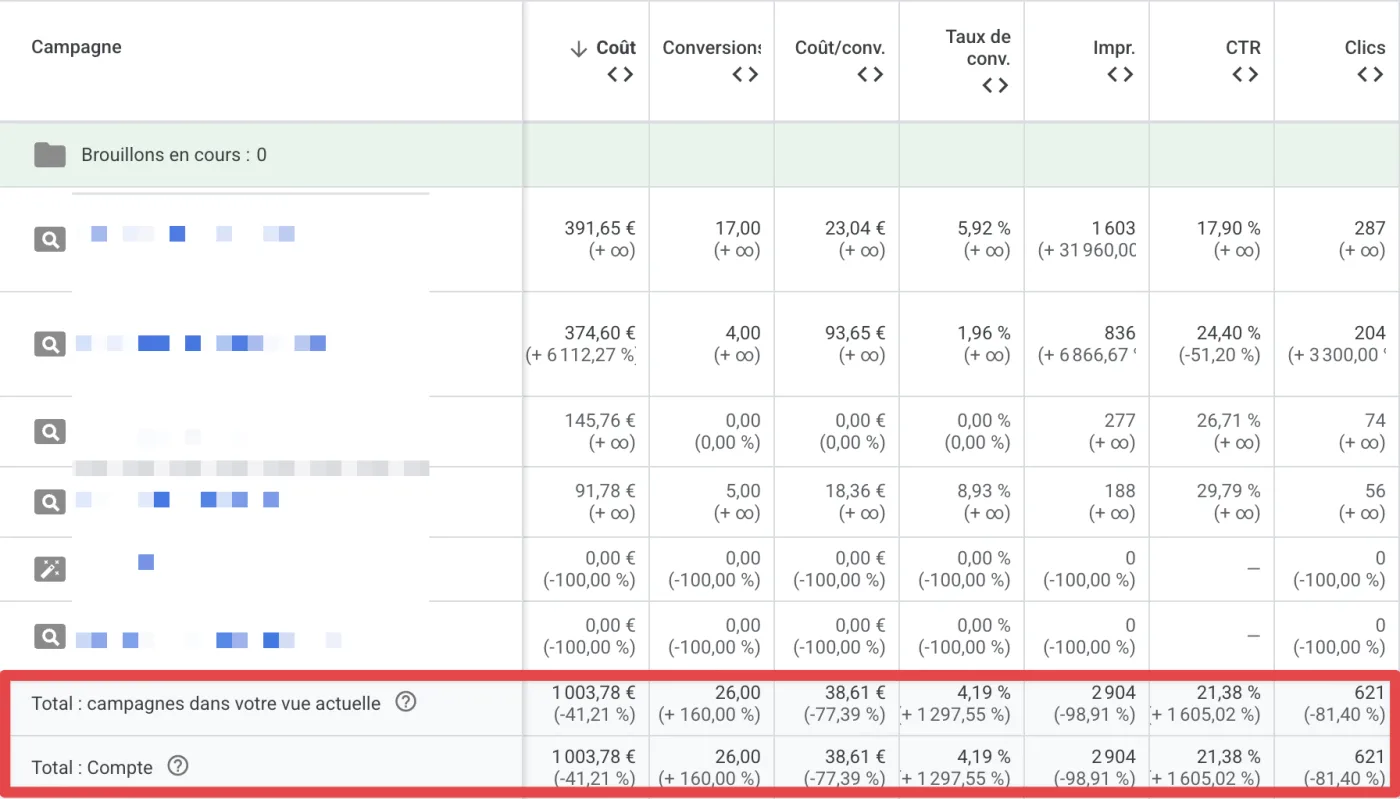The width and height of the screenshot is (1400, 799).
Task: Sort by the Taux de conv. header
Action: point(978,47)
